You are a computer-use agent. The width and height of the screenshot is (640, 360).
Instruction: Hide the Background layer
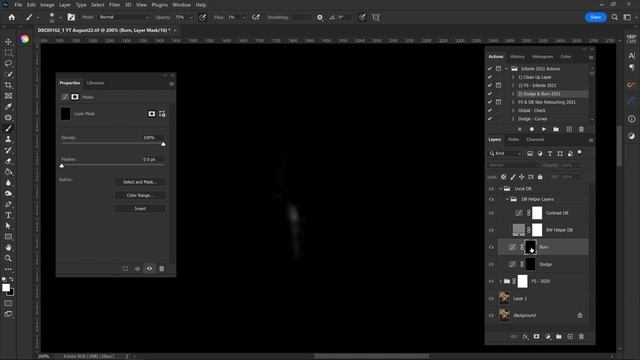tap(491, 315)
